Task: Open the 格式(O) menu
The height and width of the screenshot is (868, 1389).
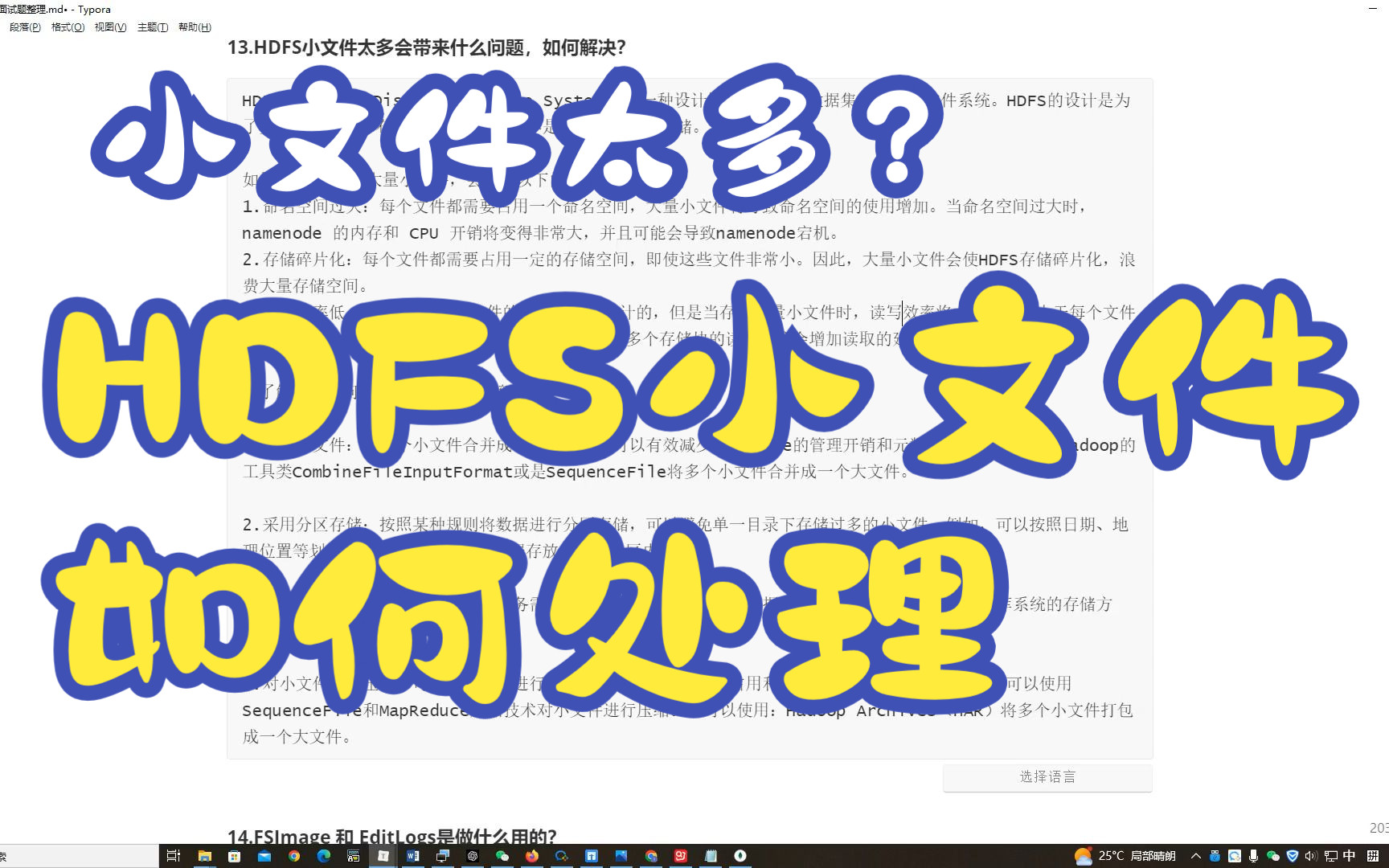Action: [x=68, y=27]
